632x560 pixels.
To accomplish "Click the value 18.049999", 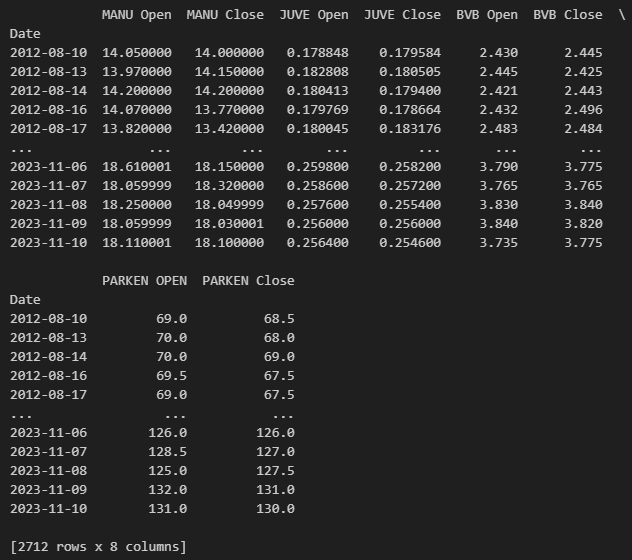I will pyautogui.click(x=229, y=204).
